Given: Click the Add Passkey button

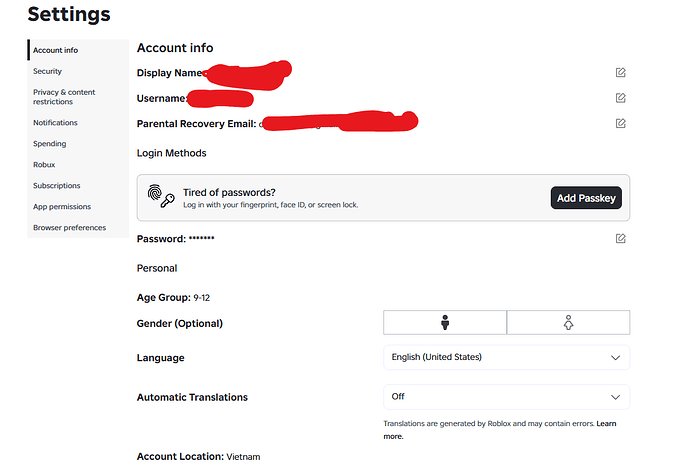Looking at the screenshot, I should [586, 198].
